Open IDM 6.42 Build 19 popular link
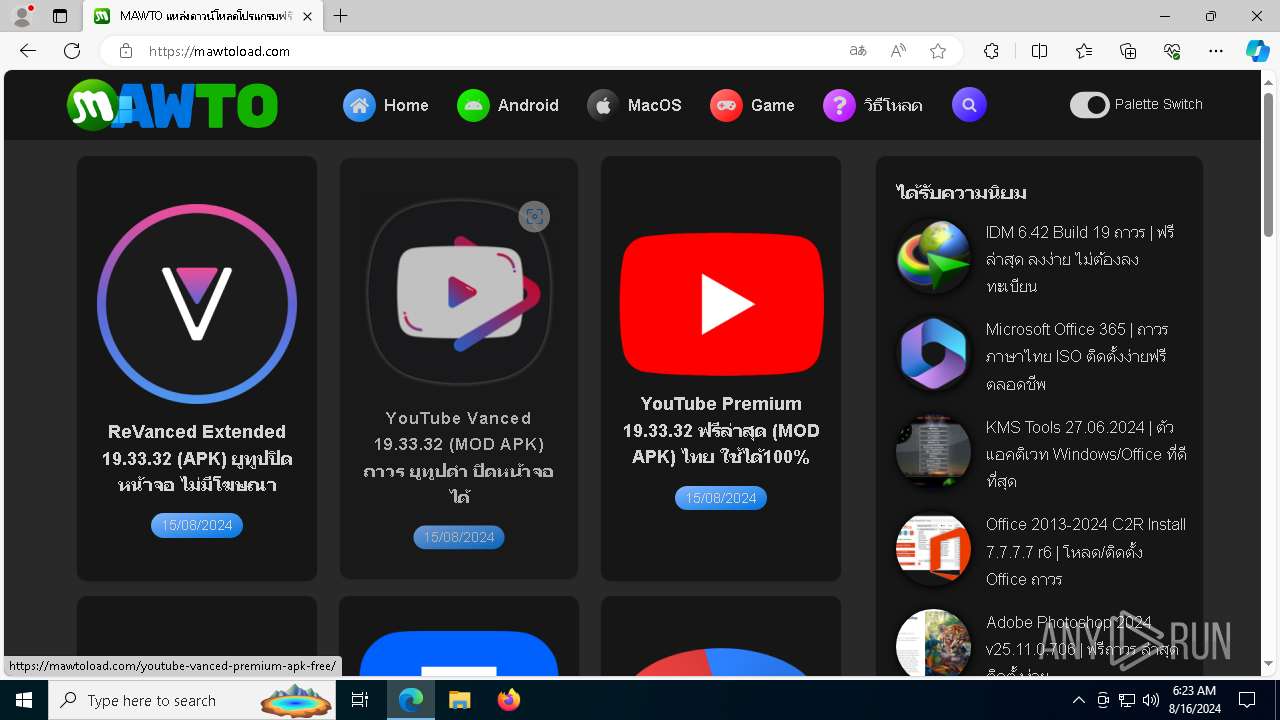 tap(1081, 259)
